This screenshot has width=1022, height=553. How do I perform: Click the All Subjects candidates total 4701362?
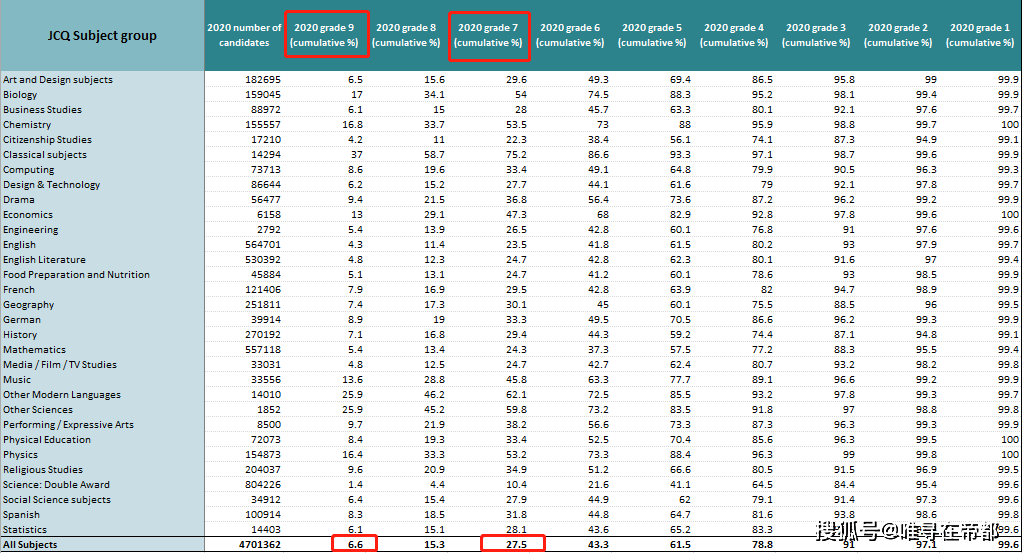tap(260, 545)
